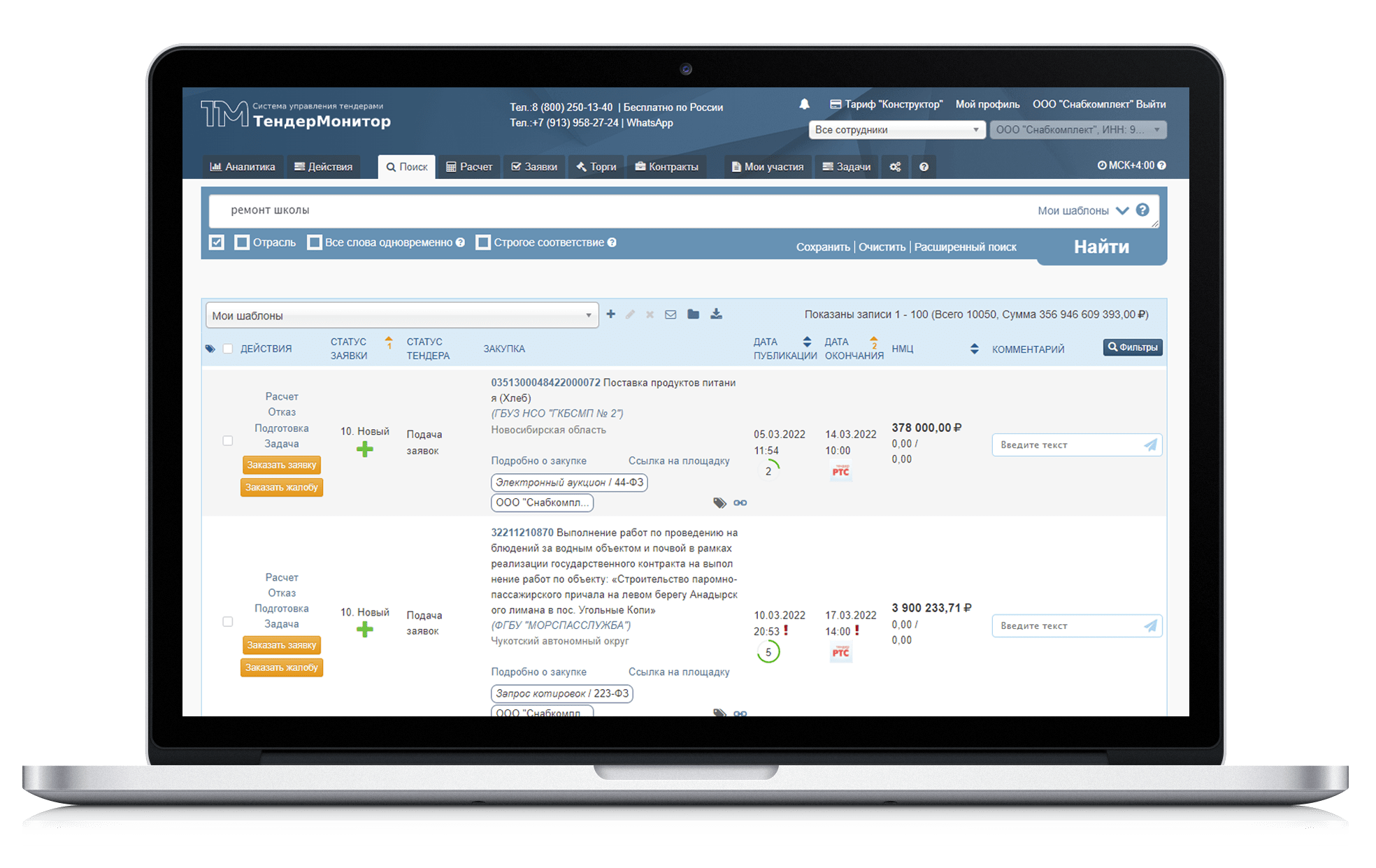Click РТС platform logo in 17.03.2022 row

(840, 652)
